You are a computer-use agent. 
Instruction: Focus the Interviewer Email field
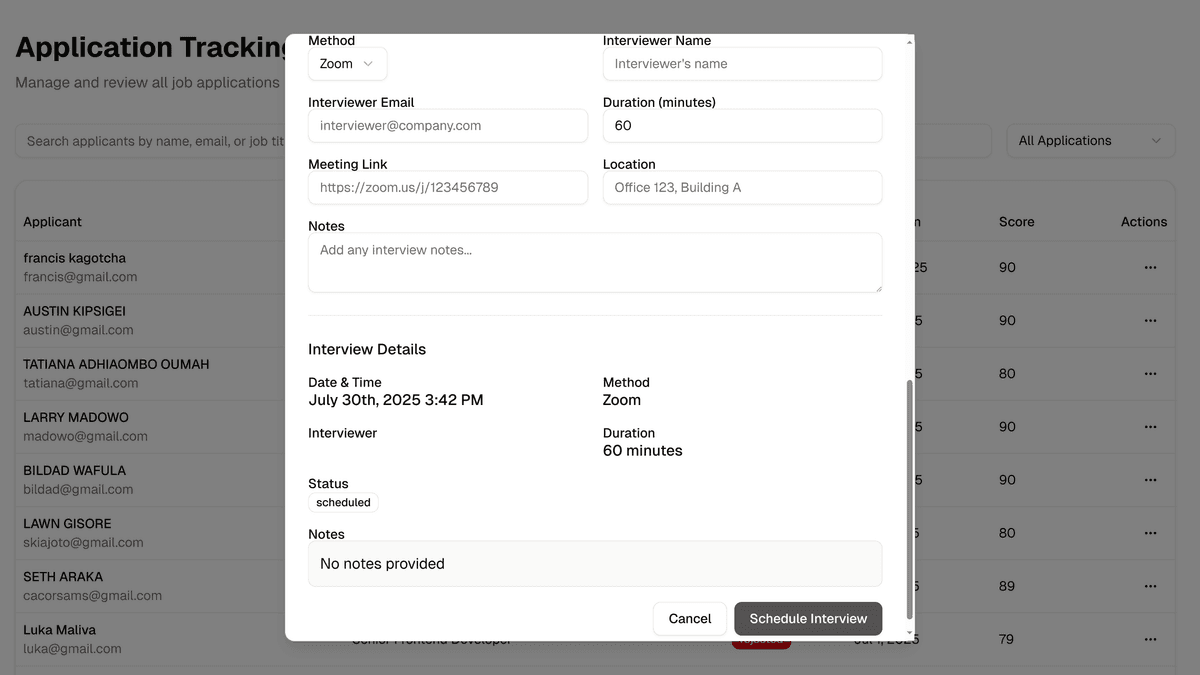point(448,126)
